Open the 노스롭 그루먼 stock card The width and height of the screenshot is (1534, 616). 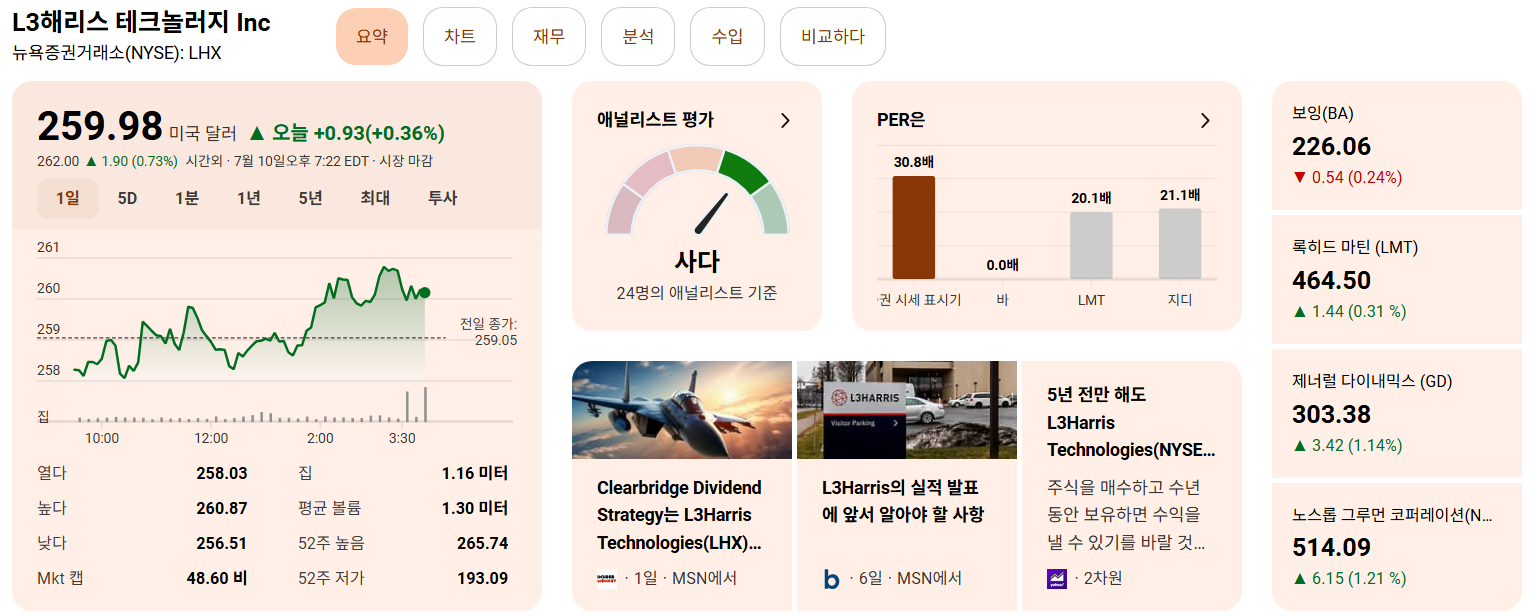point(1396,546)
